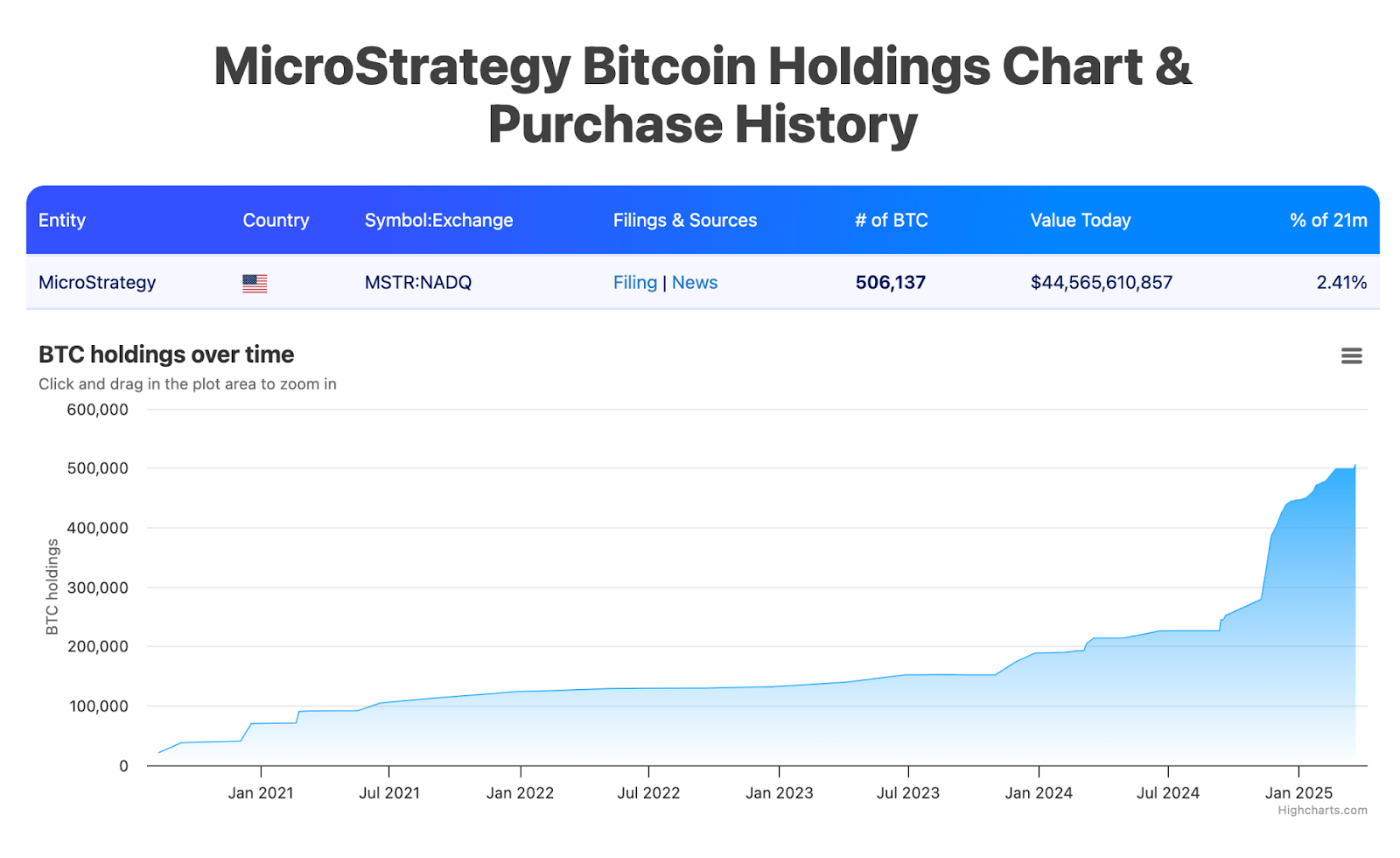Click the MSTR:NADQ ticker symbol
Screen dimensions: 1400x858
click(417, 283)
